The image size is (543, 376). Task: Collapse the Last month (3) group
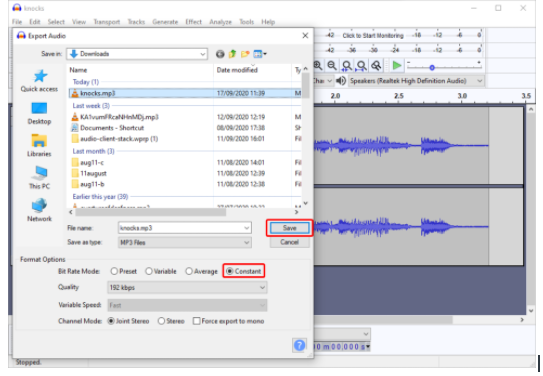point(94,151)
